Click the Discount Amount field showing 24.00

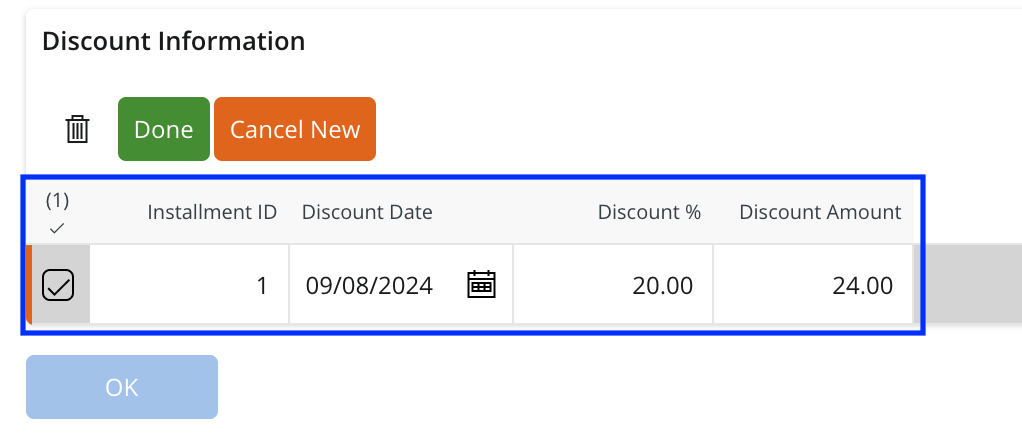pos(814,286)
